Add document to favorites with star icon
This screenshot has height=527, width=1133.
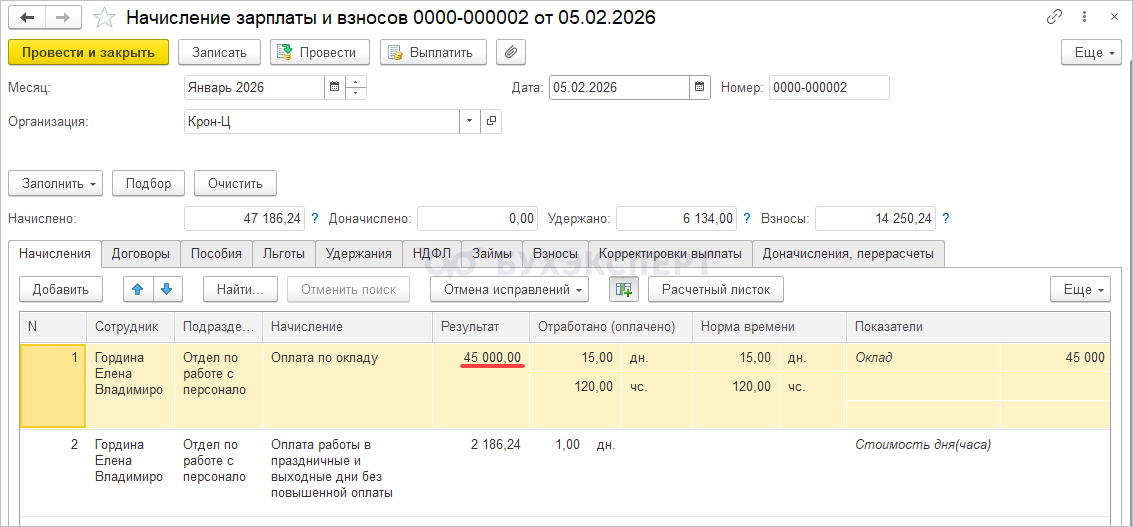pos(103,18)
